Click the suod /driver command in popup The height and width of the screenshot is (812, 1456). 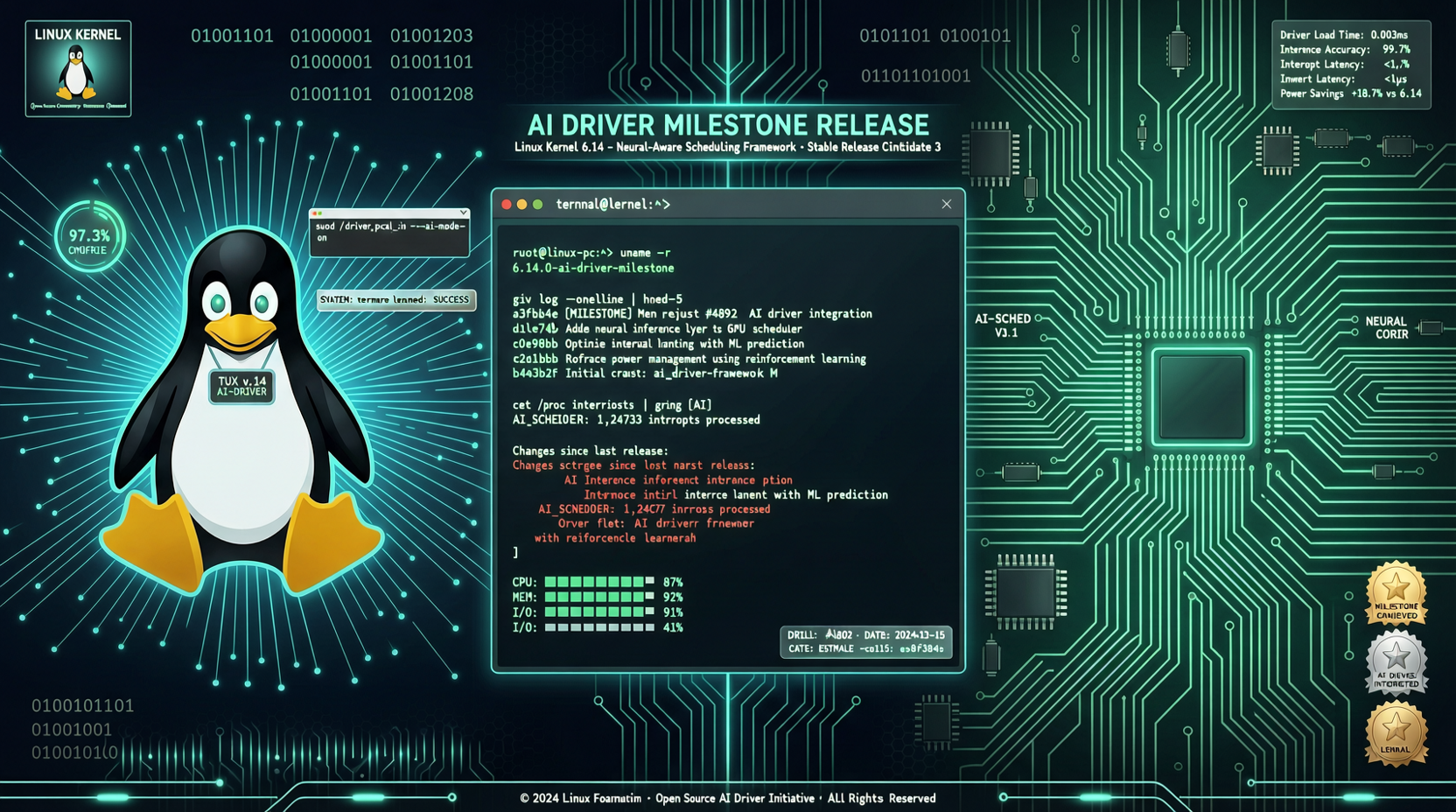point(390,232)
